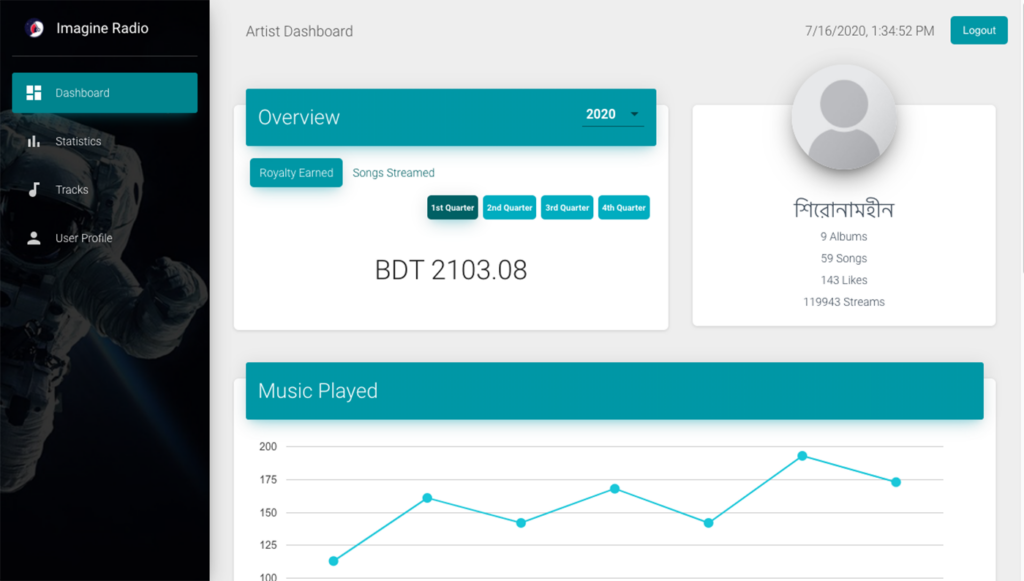Click the highest data point on chart

802,456
